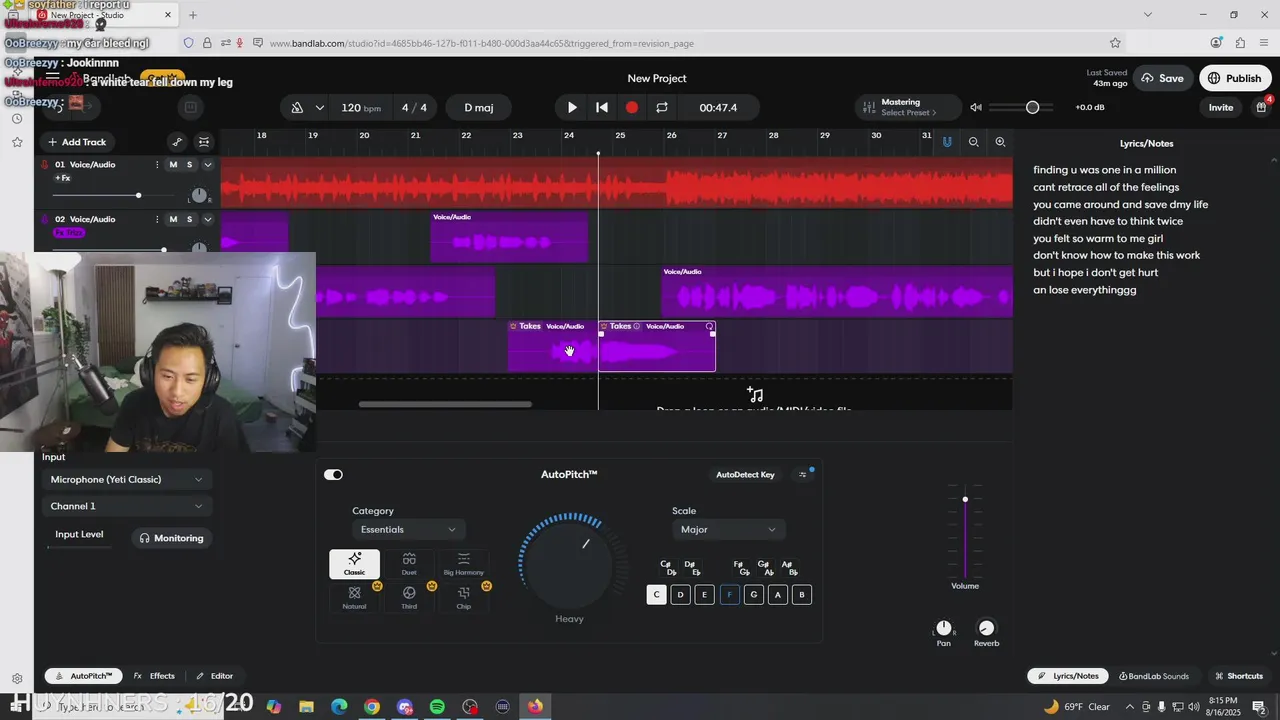Viewport: 1280px width, 720px height.
Task: Select the Natural AutoPitch preset
Action: 354,598
